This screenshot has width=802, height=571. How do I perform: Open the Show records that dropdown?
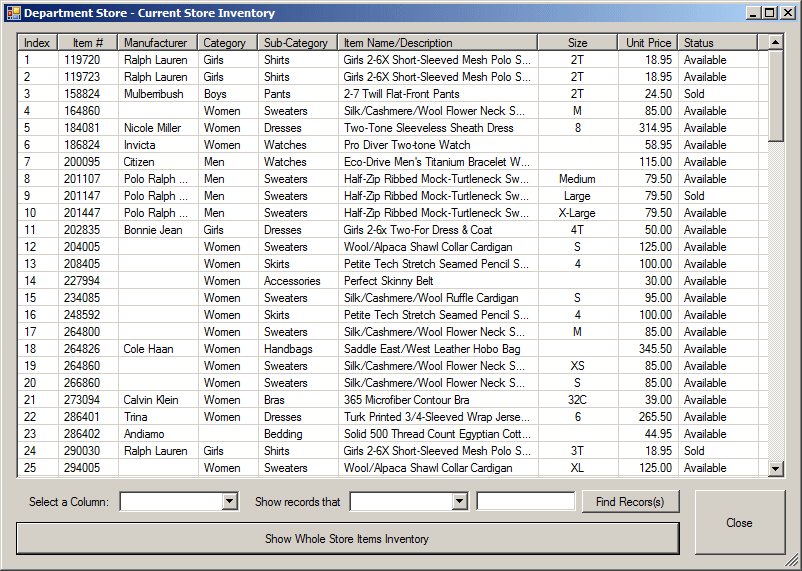tap(460, 501)
